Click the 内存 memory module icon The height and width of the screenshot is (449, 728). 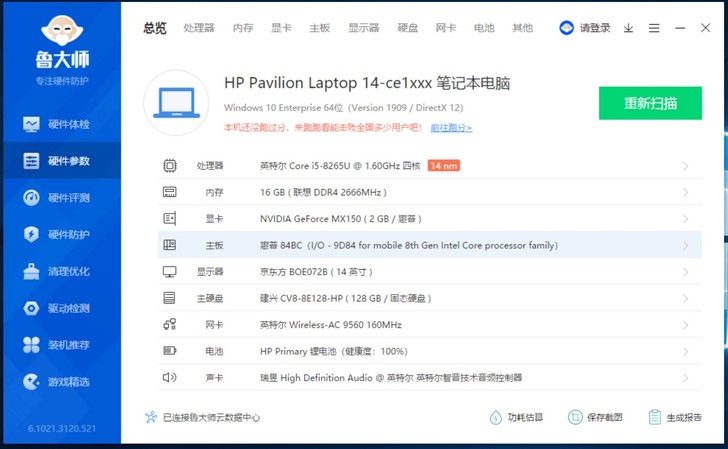[x=169, y=192]
